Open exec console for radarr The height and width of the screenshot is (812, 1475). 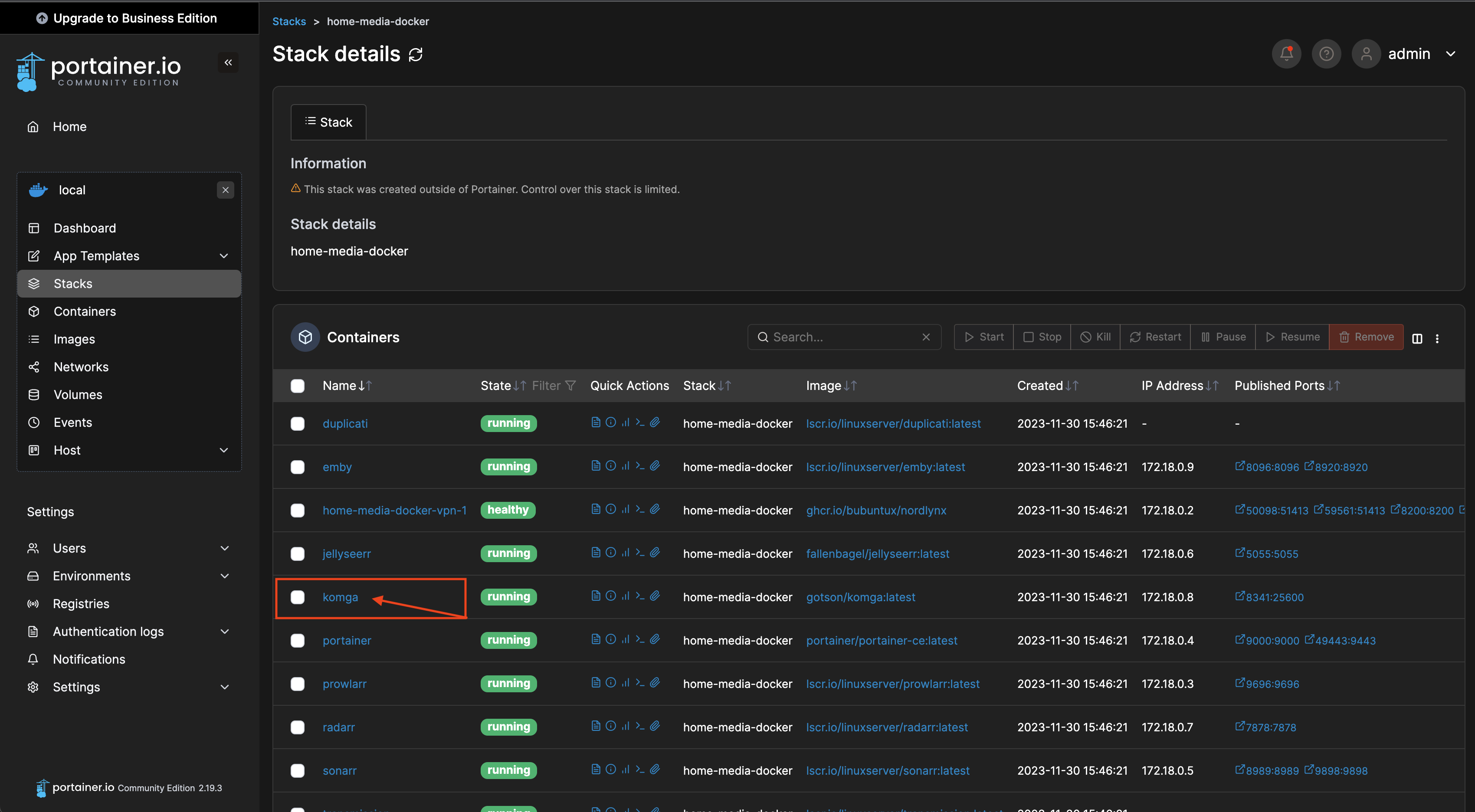tap(640, 726)
